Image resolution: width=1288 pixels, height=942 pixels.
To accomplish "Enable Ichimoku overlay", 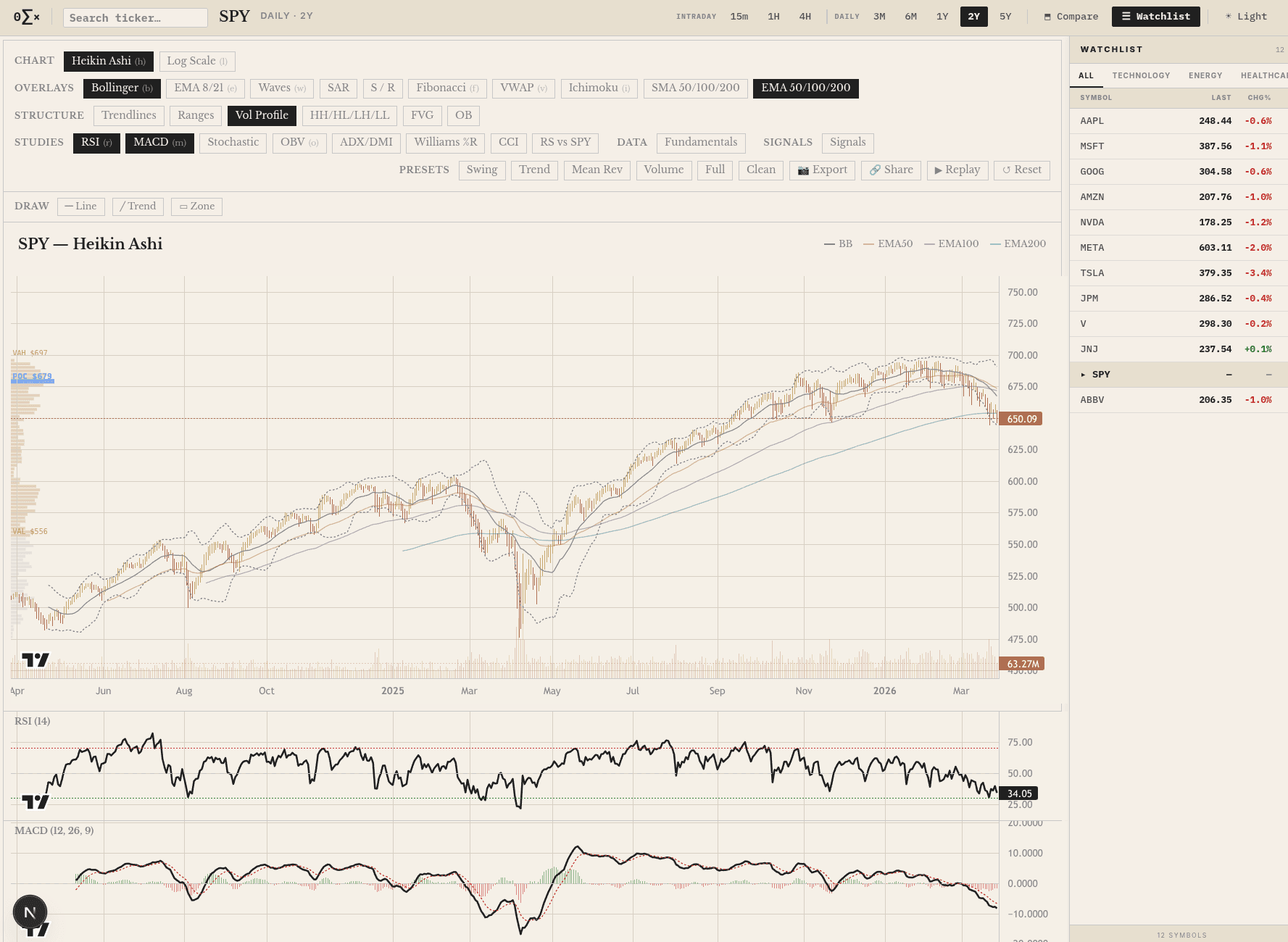I will coord(599,88).
